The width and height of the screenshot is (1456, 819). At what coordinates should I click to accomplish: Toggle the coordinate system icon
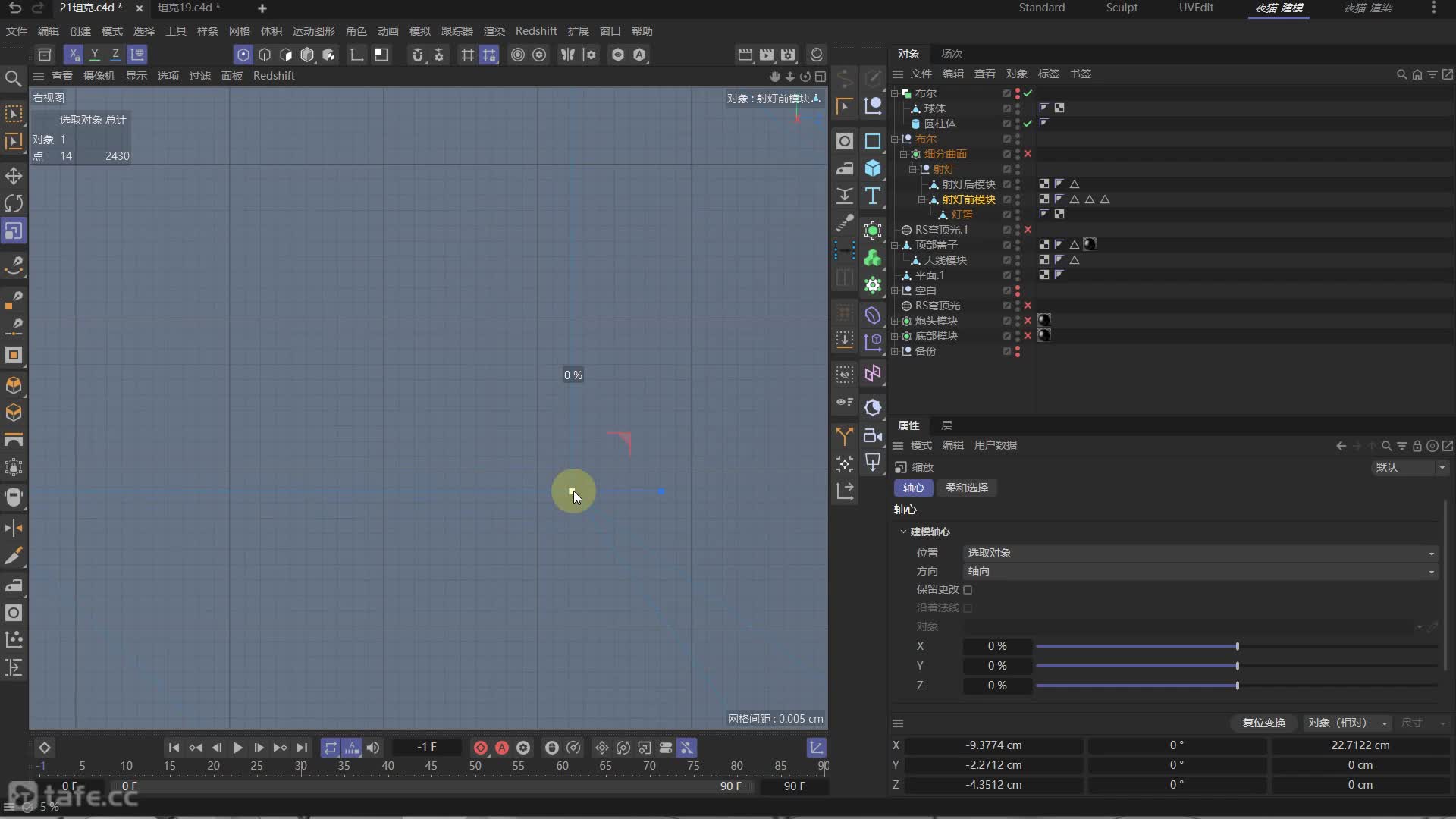[x=137, y=55]
